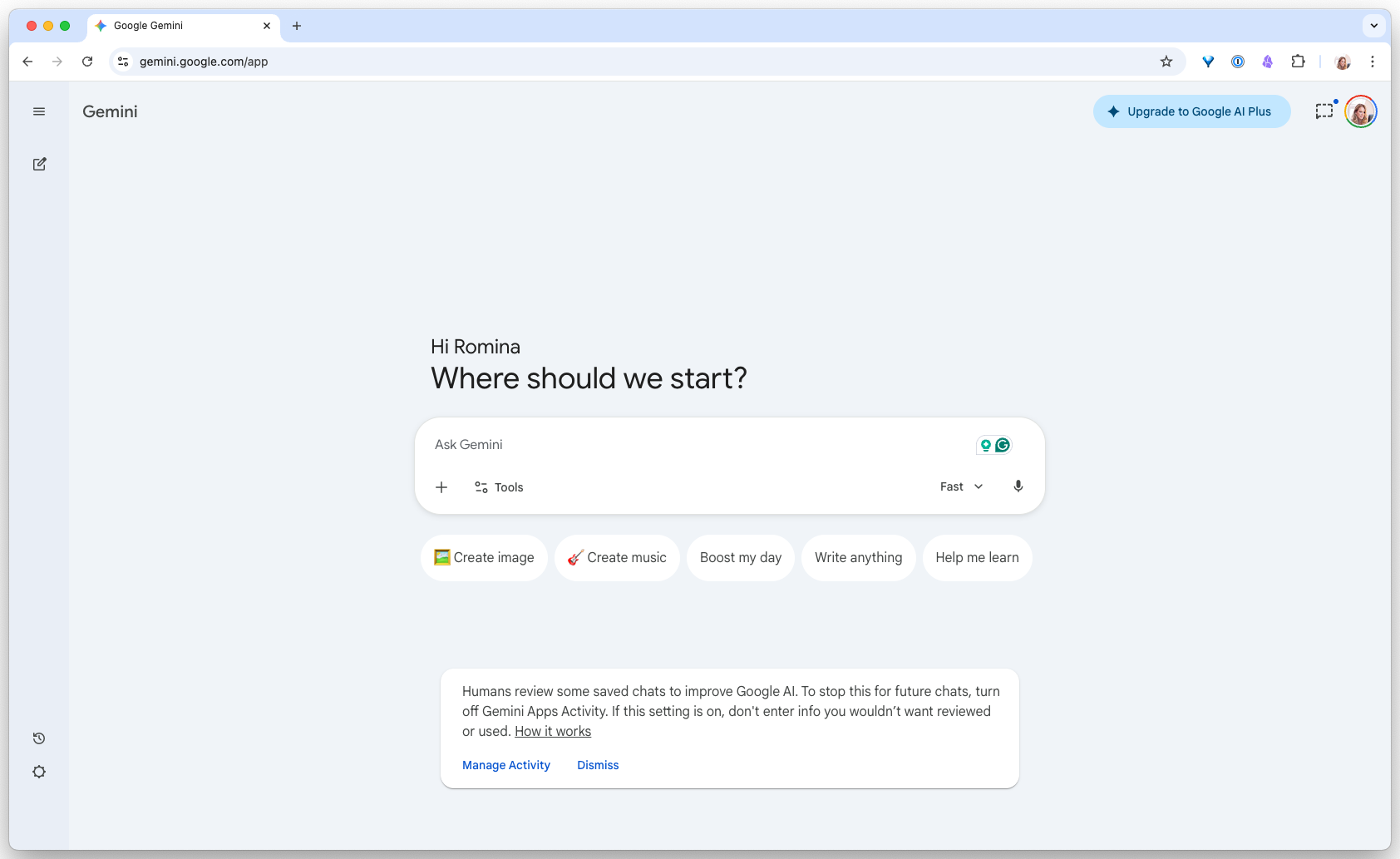Bookmark this page with the star icon
The image size is (1400, 859).
pyautogui.click(x=1166, y=62)
